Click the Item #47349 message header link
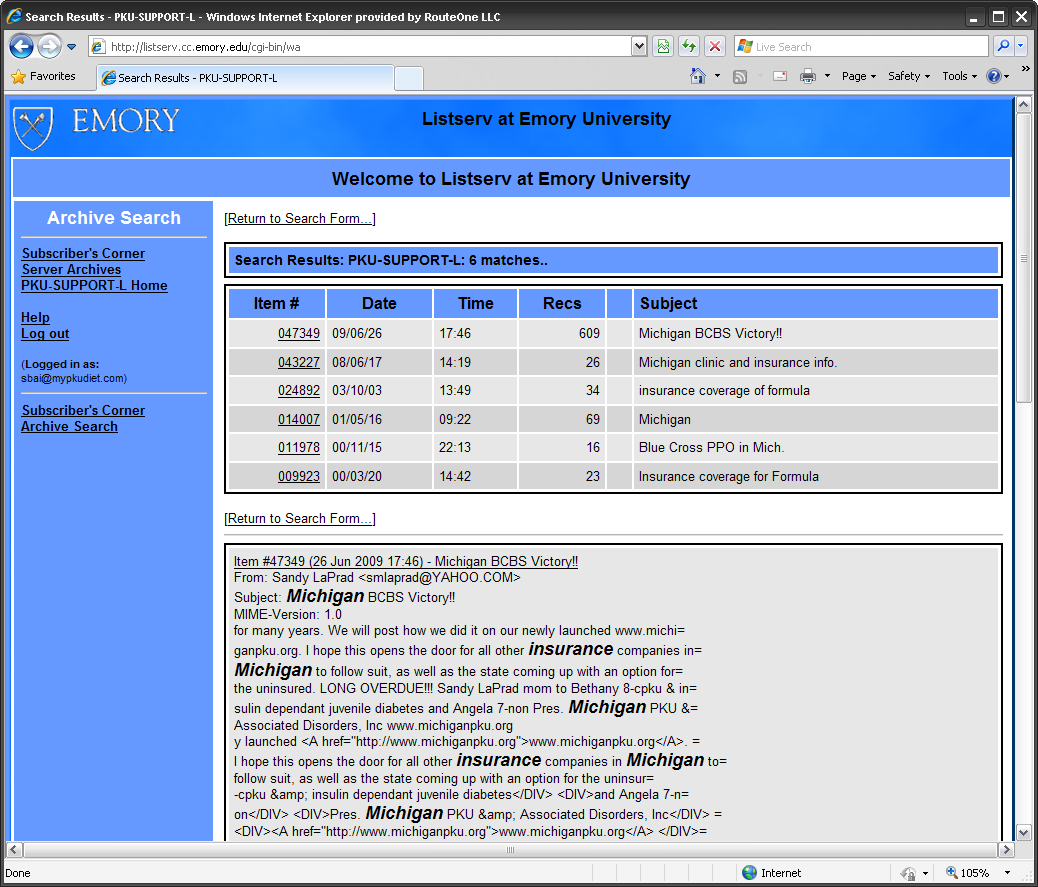 (x=406, y=561)
